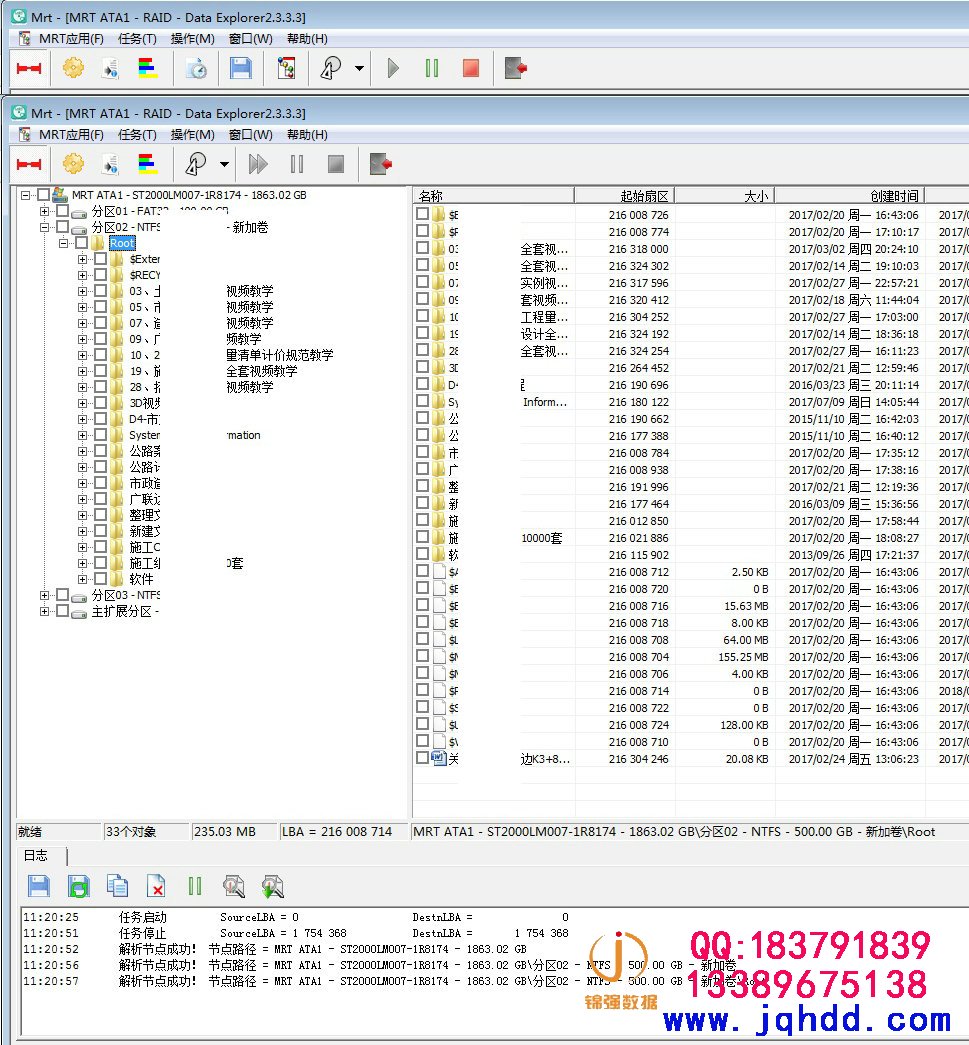Click the search tool icon in the front window toolbar
969x1045 pixels.
click(x=197, y=164)
